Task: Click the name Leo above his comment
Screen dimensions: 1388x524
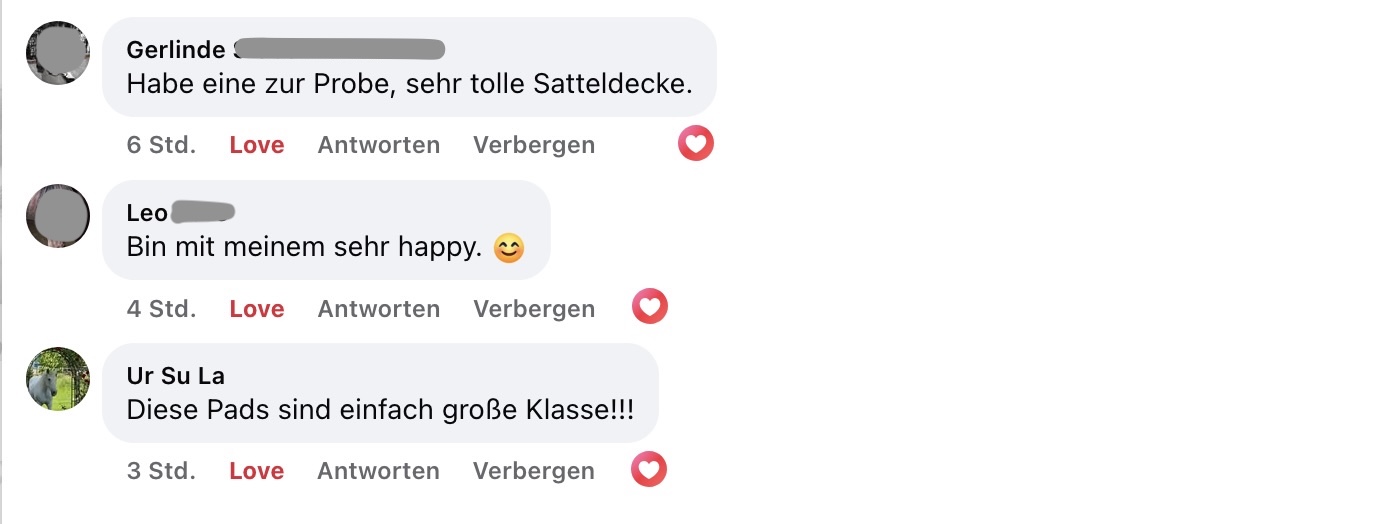Action: coord(148,213)
